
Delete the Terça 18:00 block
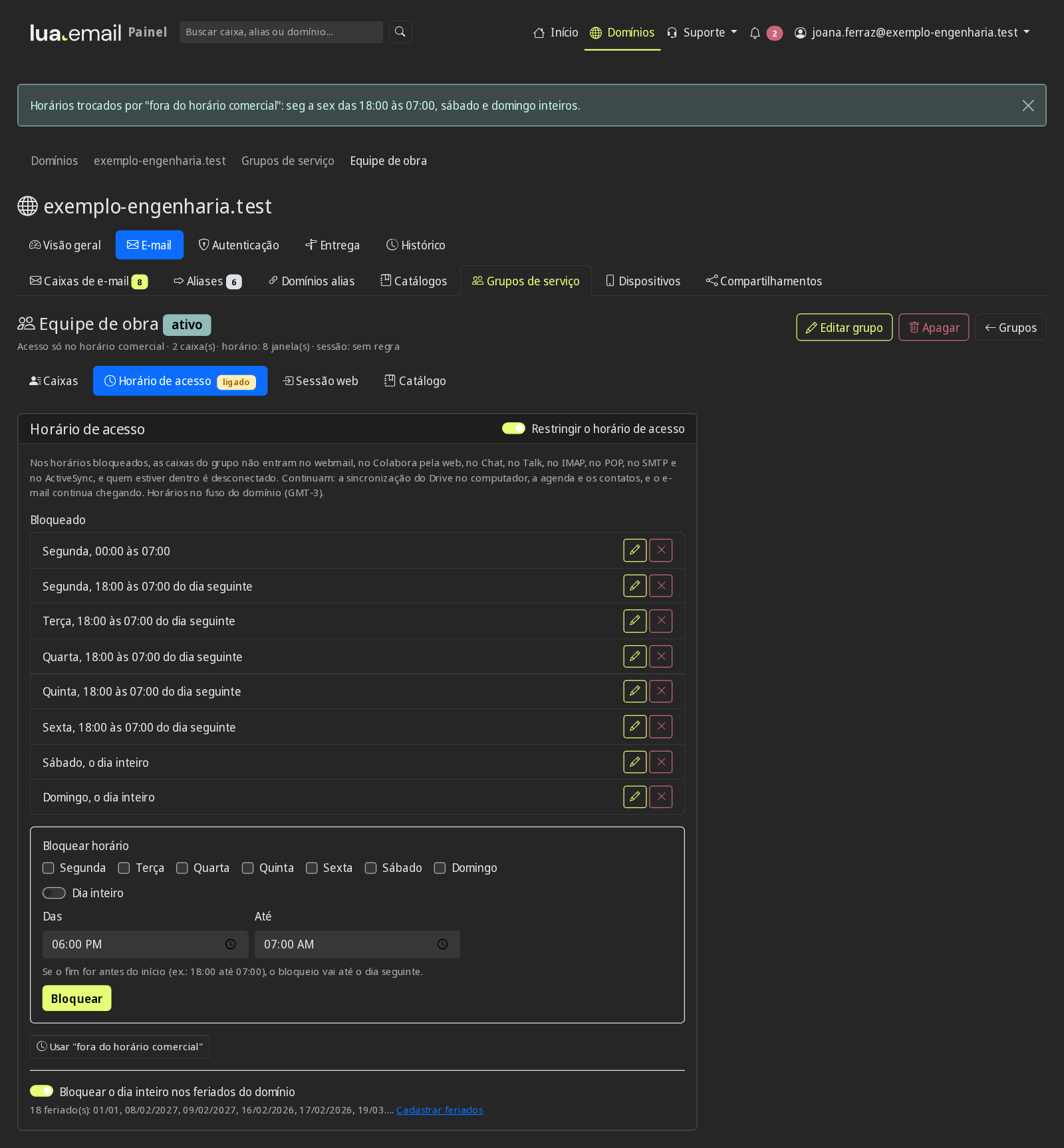coord(661,621)
